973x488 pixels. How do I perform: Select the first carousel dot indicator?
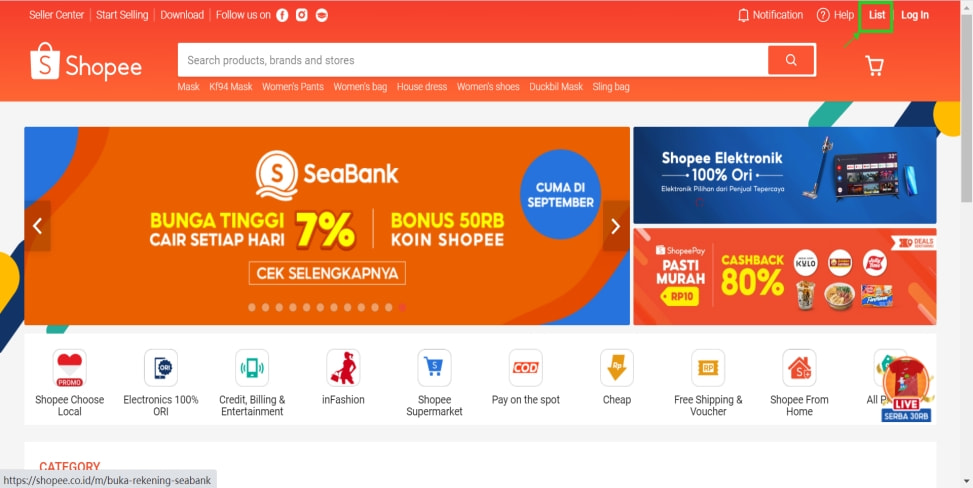(x=252, y=307)
